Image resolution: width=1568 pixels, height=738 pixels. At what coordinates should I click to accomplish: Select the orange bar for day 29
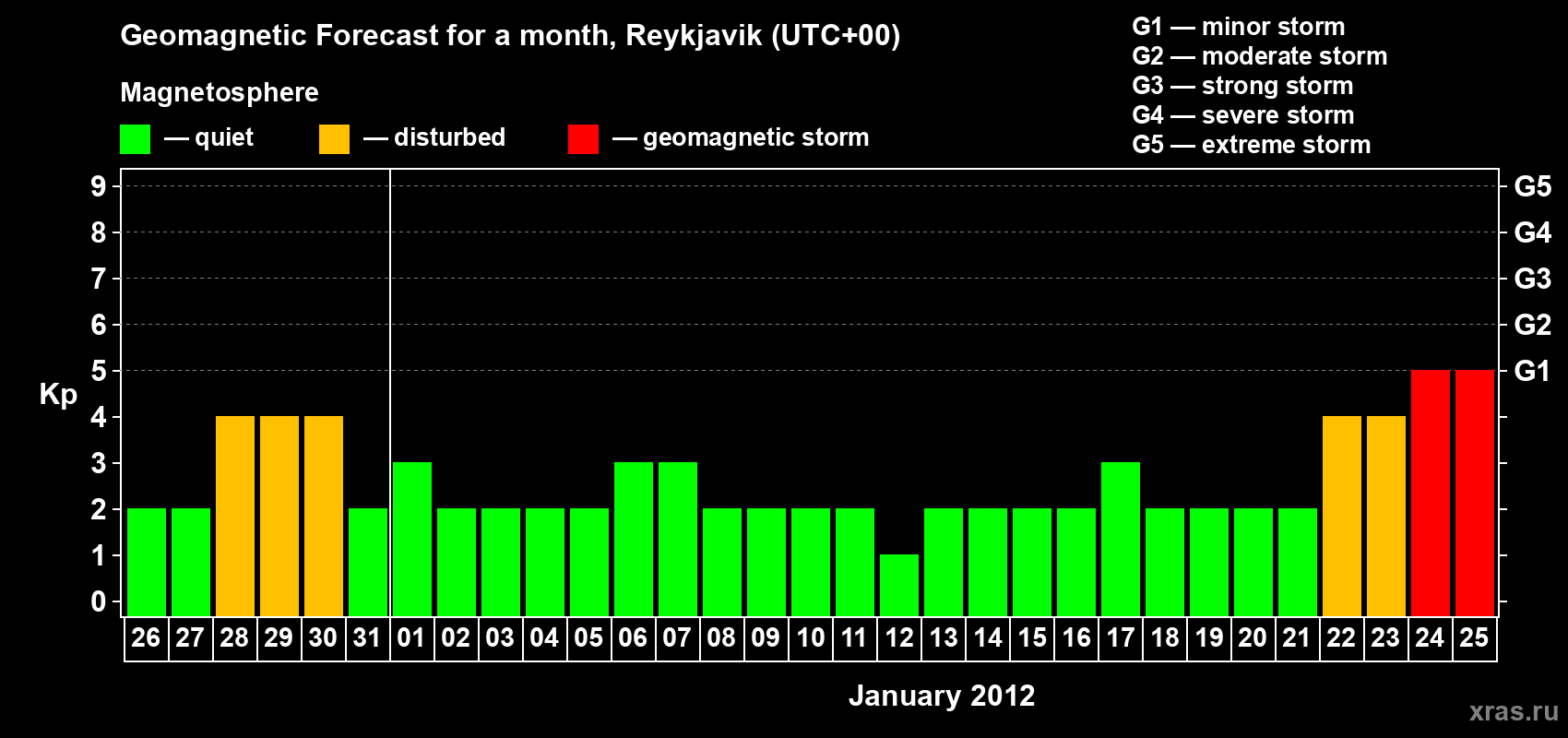click(279, 516)
